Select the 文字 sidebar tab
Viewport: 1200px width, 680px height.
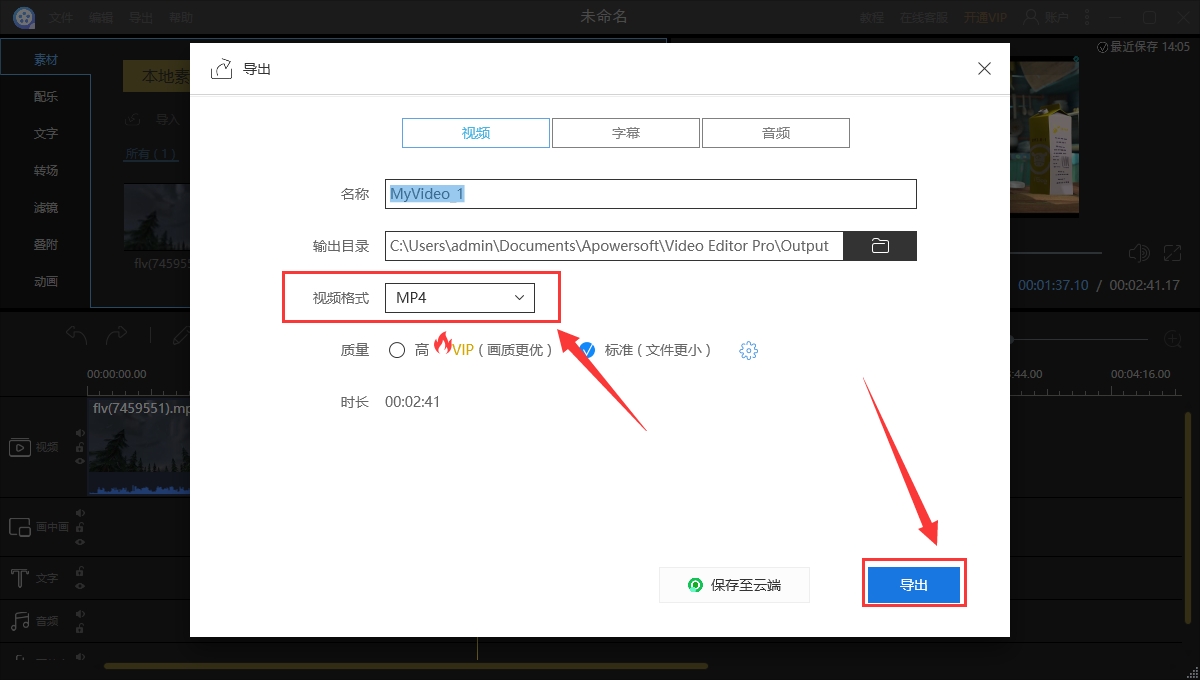(x=46, y=133)
